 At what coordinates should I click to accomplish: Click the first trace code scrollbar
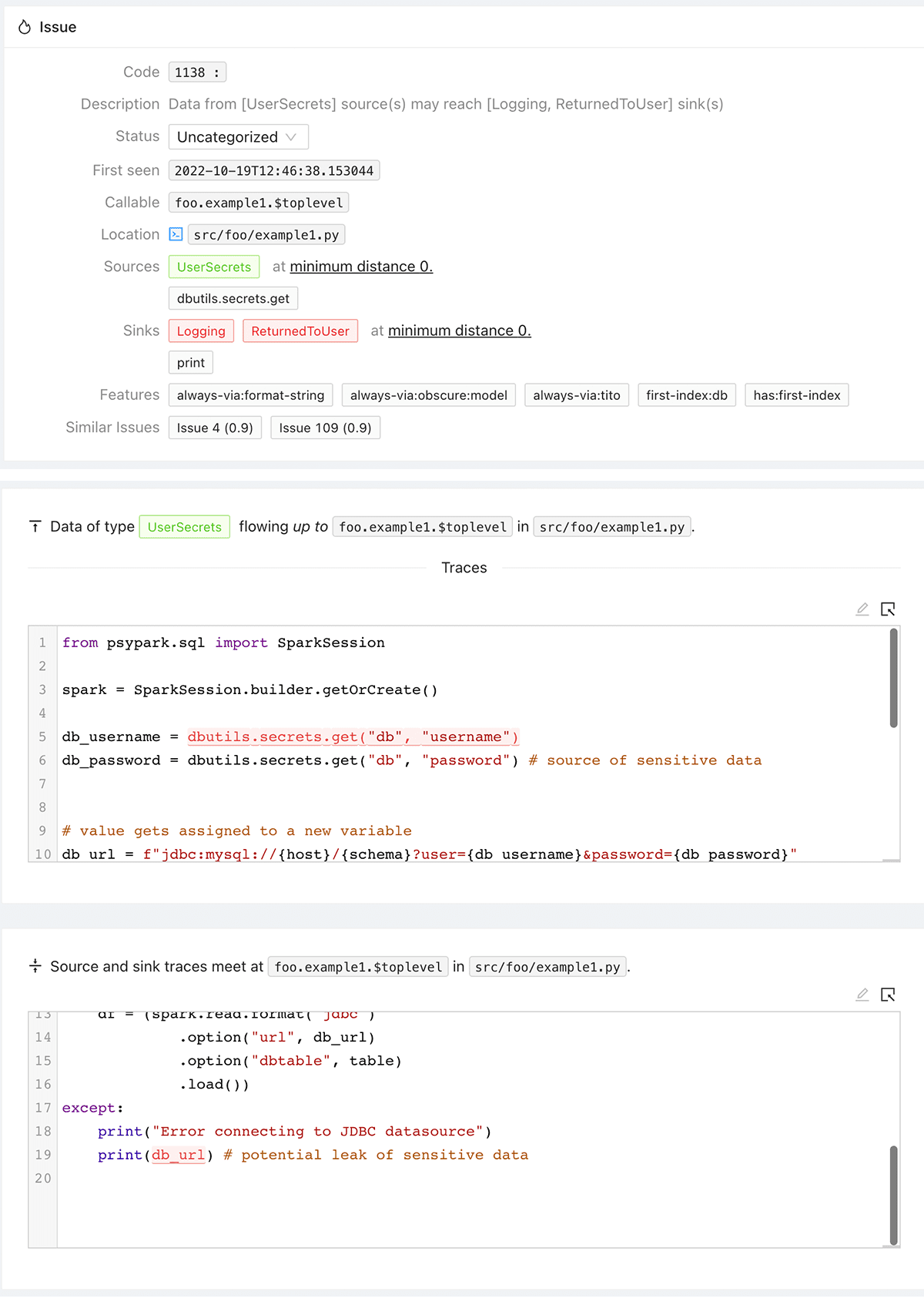point(893,678)
